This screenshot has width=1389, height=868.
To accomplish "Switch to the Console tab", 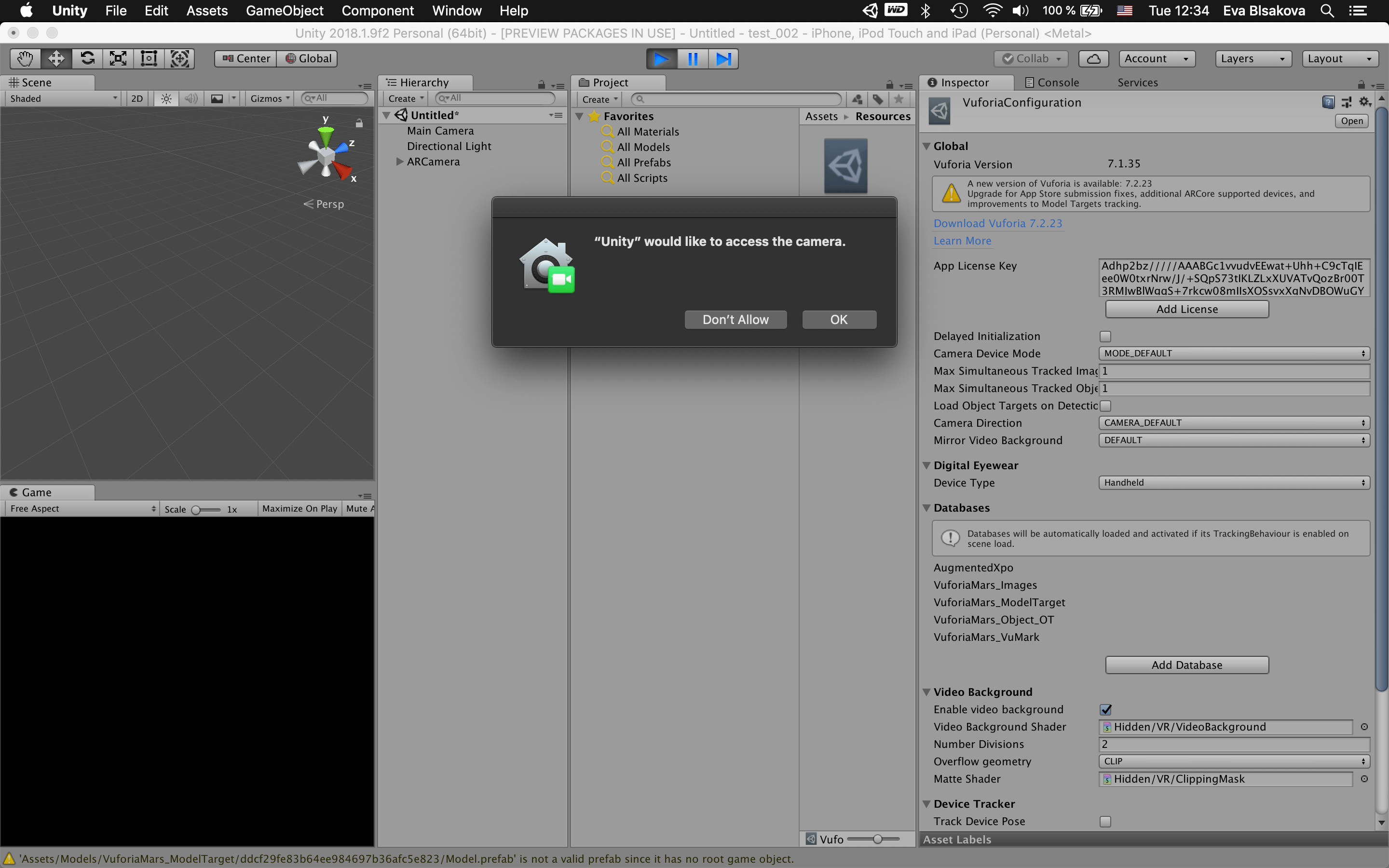I will (1052, 82).
